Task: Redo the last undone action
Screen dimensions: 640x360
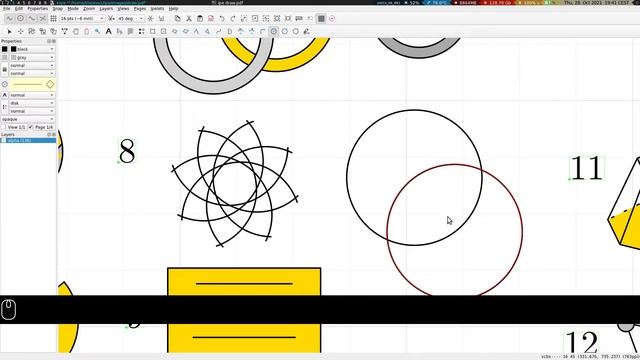Action: [233, 18]
